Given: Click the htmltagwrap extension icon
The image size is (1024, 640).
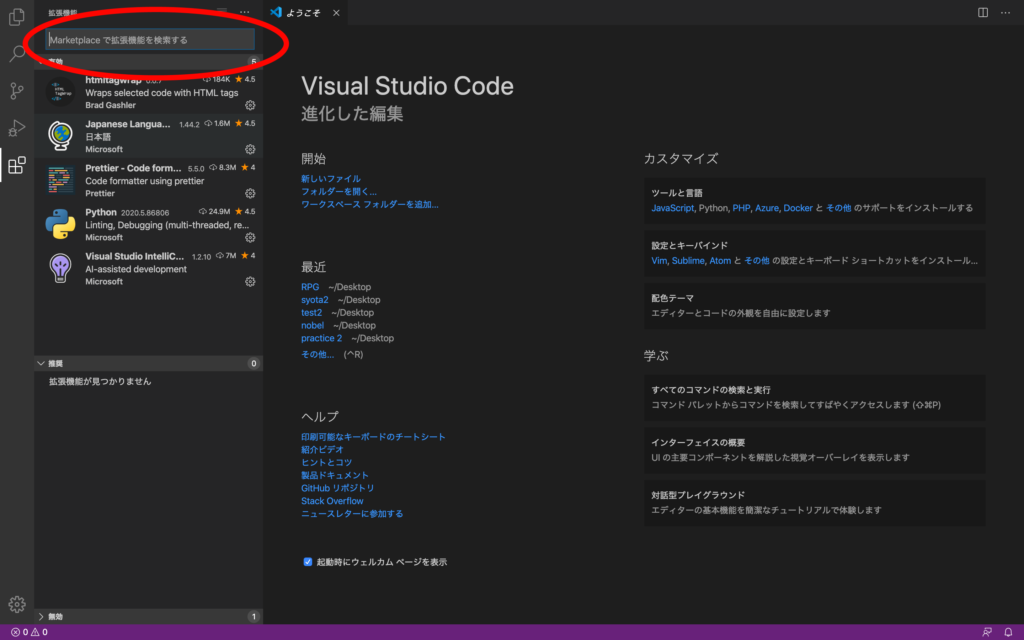Looking at the screenshot, I should 60,91.
